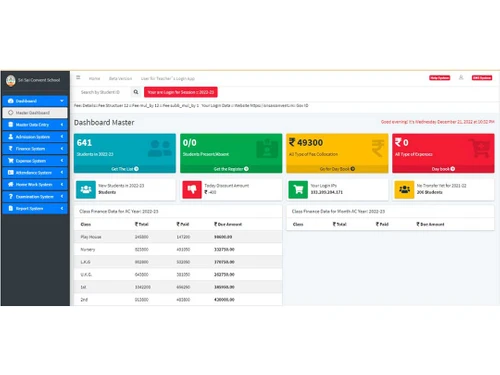
Task: Click the faded students icon on 641 card
Action: pyautogui.click(x=160, y=148)
